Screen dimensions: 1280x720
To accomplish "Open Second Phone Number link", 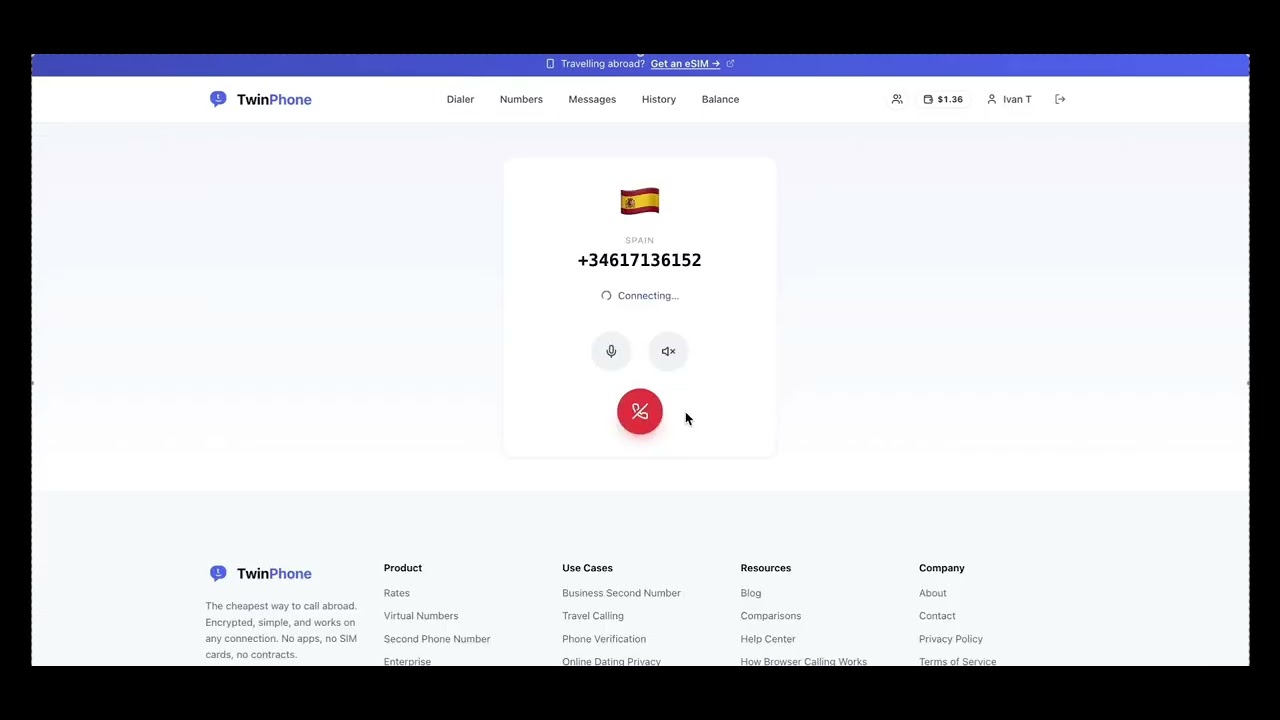I will click(437, 639).
